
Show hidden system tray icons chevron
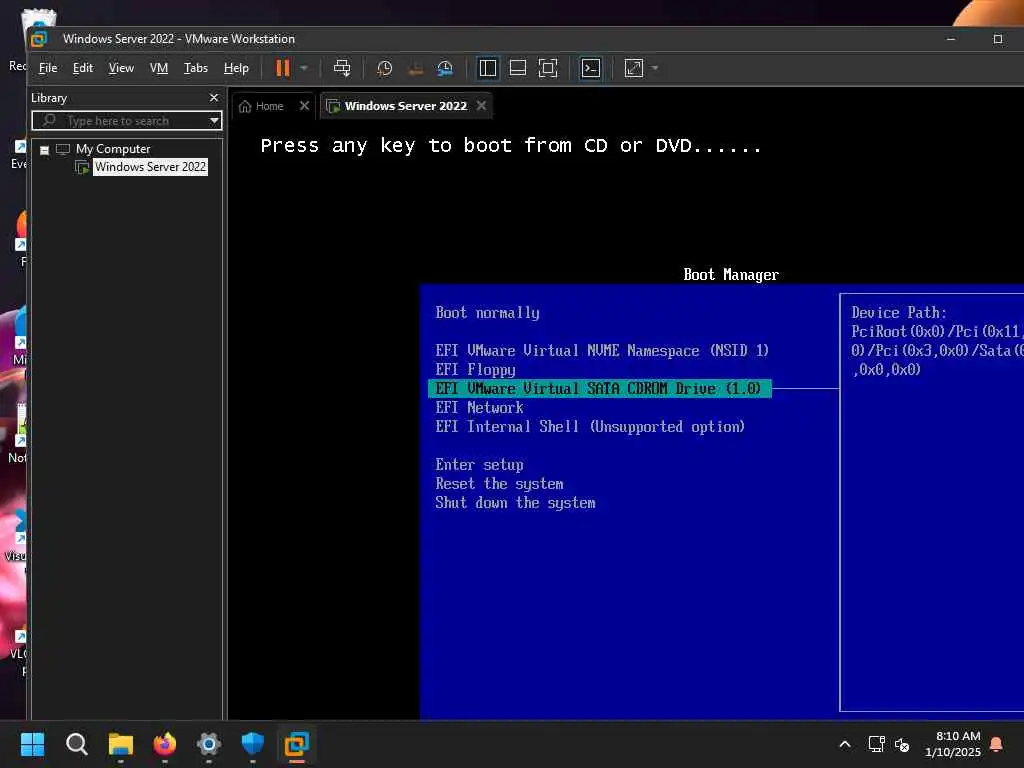pyautogui.click(x=844, y=744)
